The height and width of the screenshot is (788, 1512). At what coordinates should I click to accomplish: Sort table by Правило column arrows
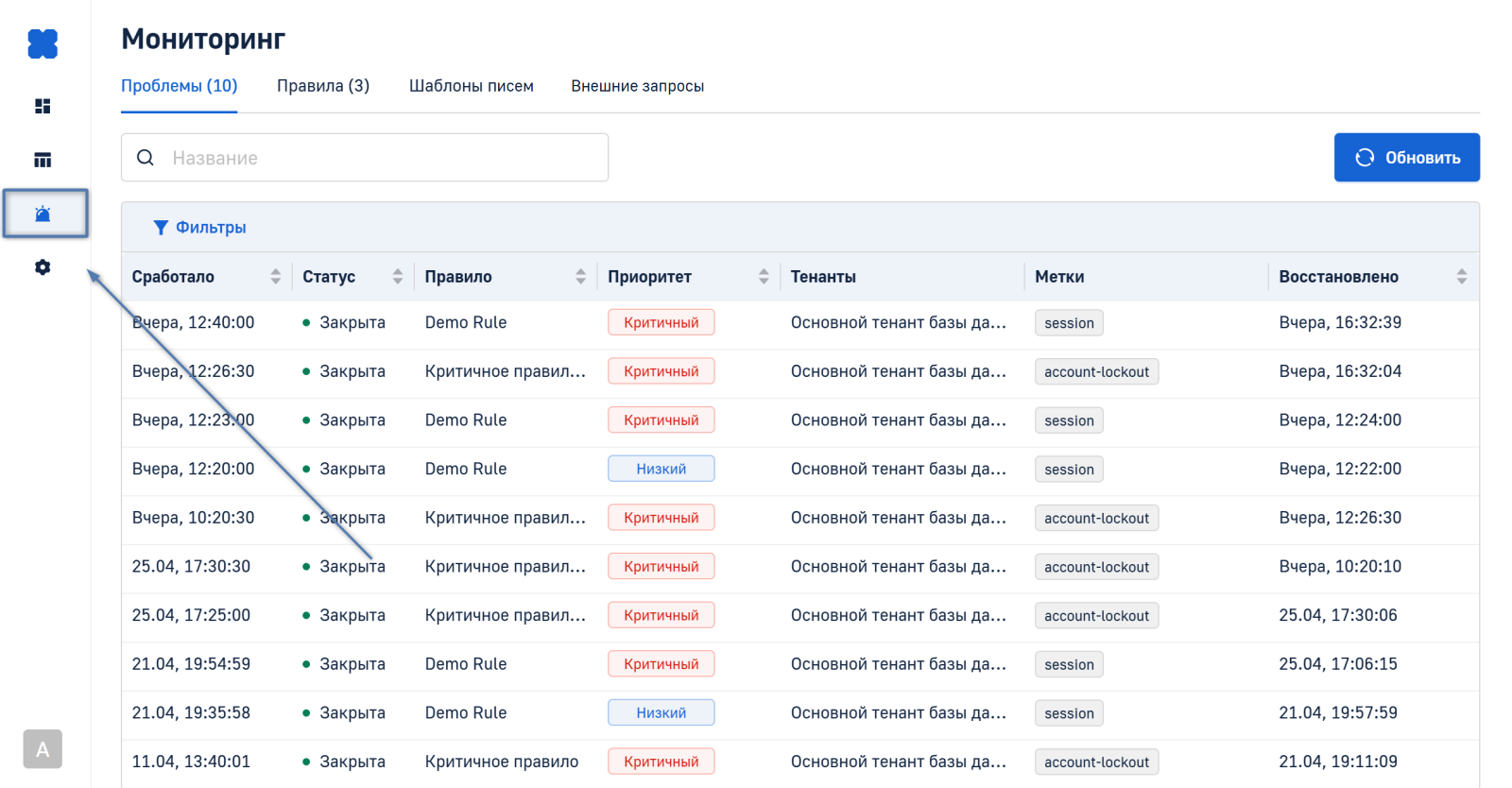[580, 277]
